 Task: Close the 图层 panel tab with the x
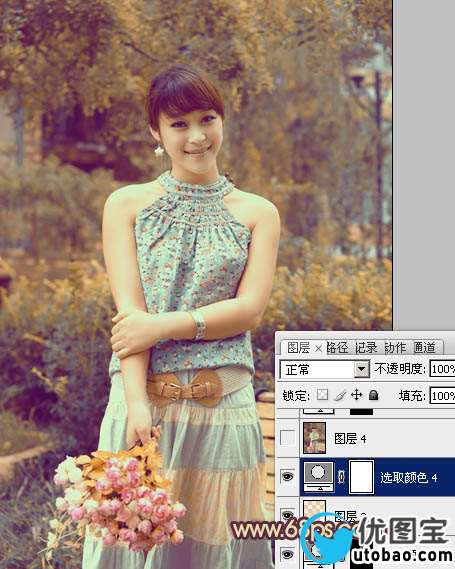(318, 349)
